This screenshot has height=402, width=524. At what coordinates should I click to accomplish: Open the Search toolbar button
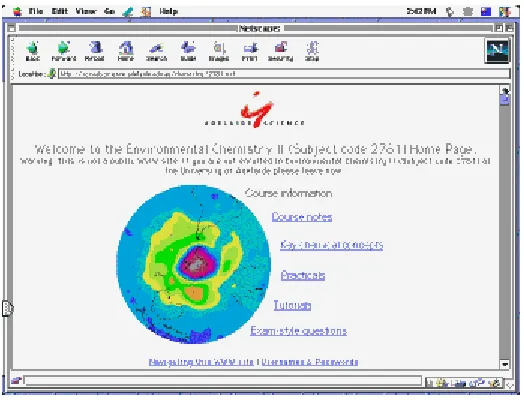click(156, 51)
